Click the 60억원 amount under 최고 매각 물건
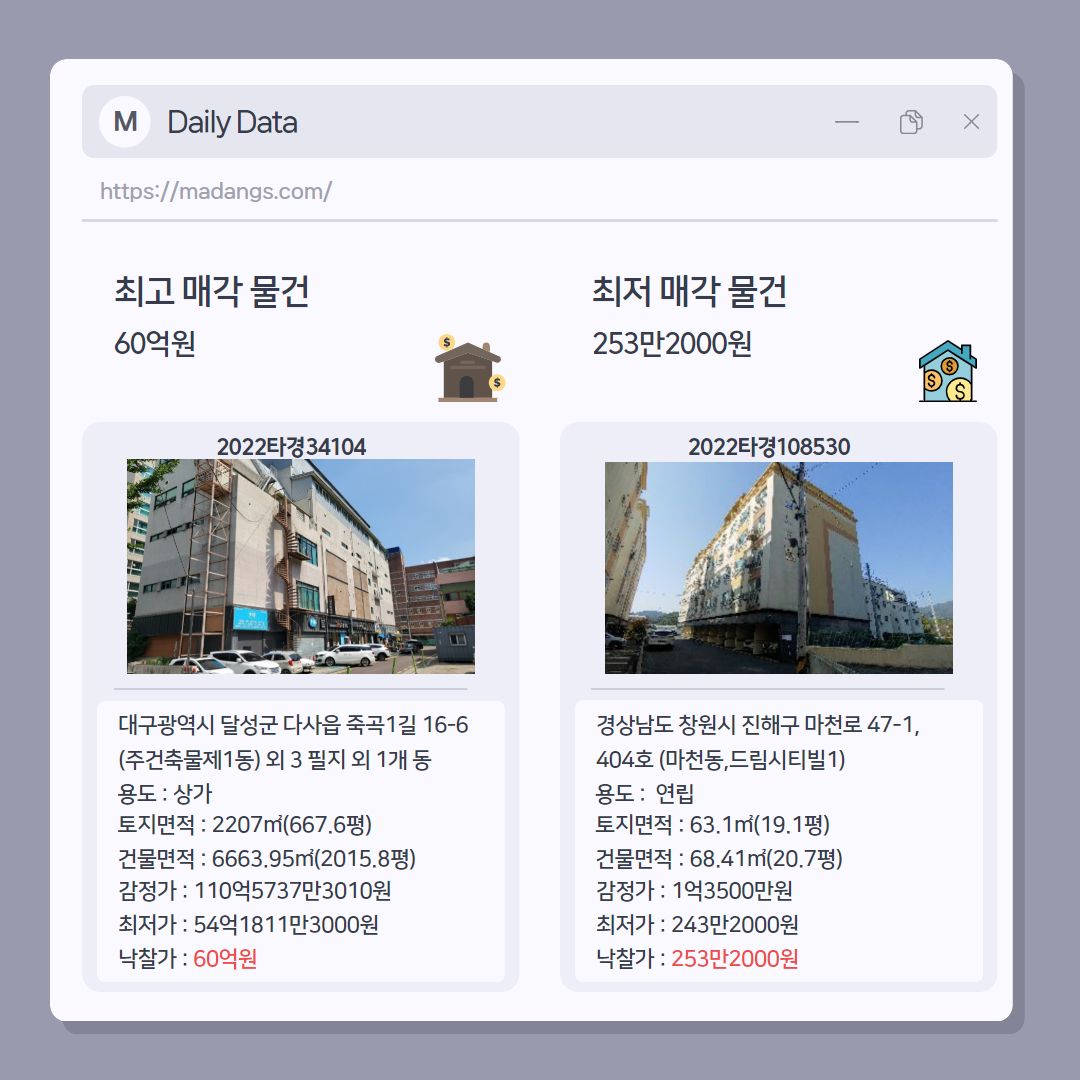Image resolution: width=1080 pixels, height=1080 pixels. coord(155,343)
